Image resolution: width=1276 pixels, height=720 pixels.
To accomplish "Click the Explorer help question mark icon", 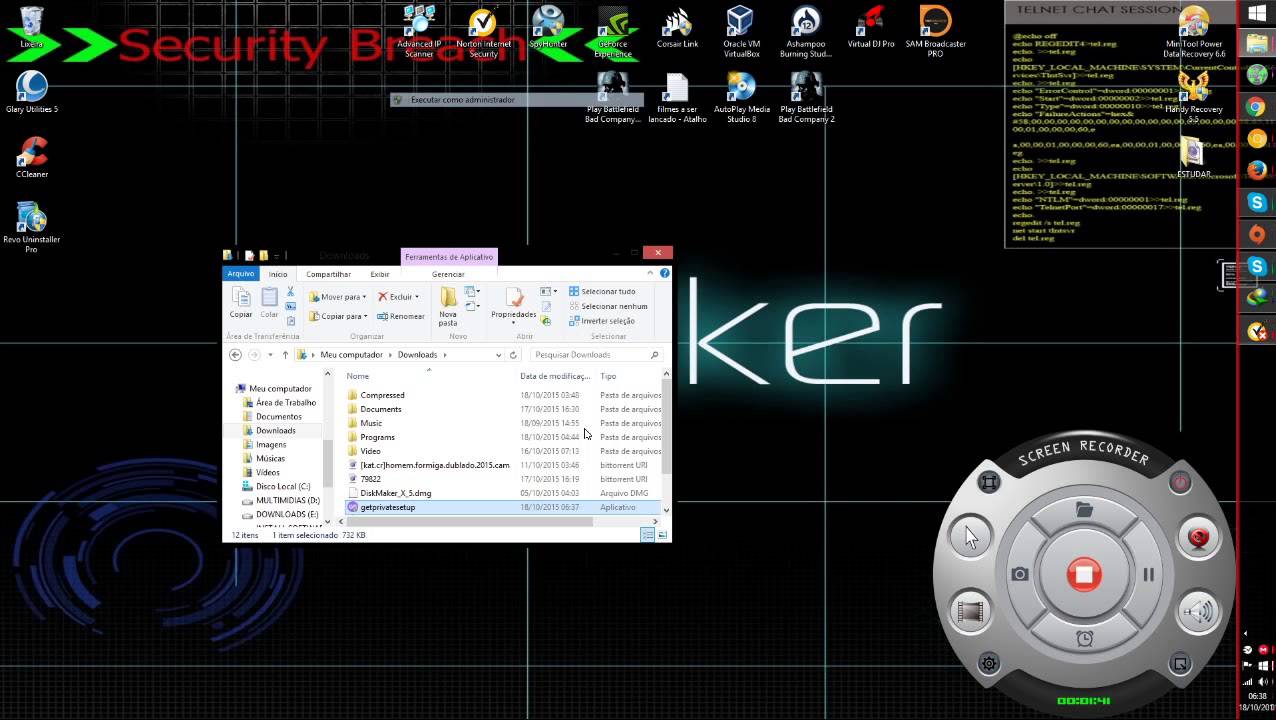I will pos(664,273).
